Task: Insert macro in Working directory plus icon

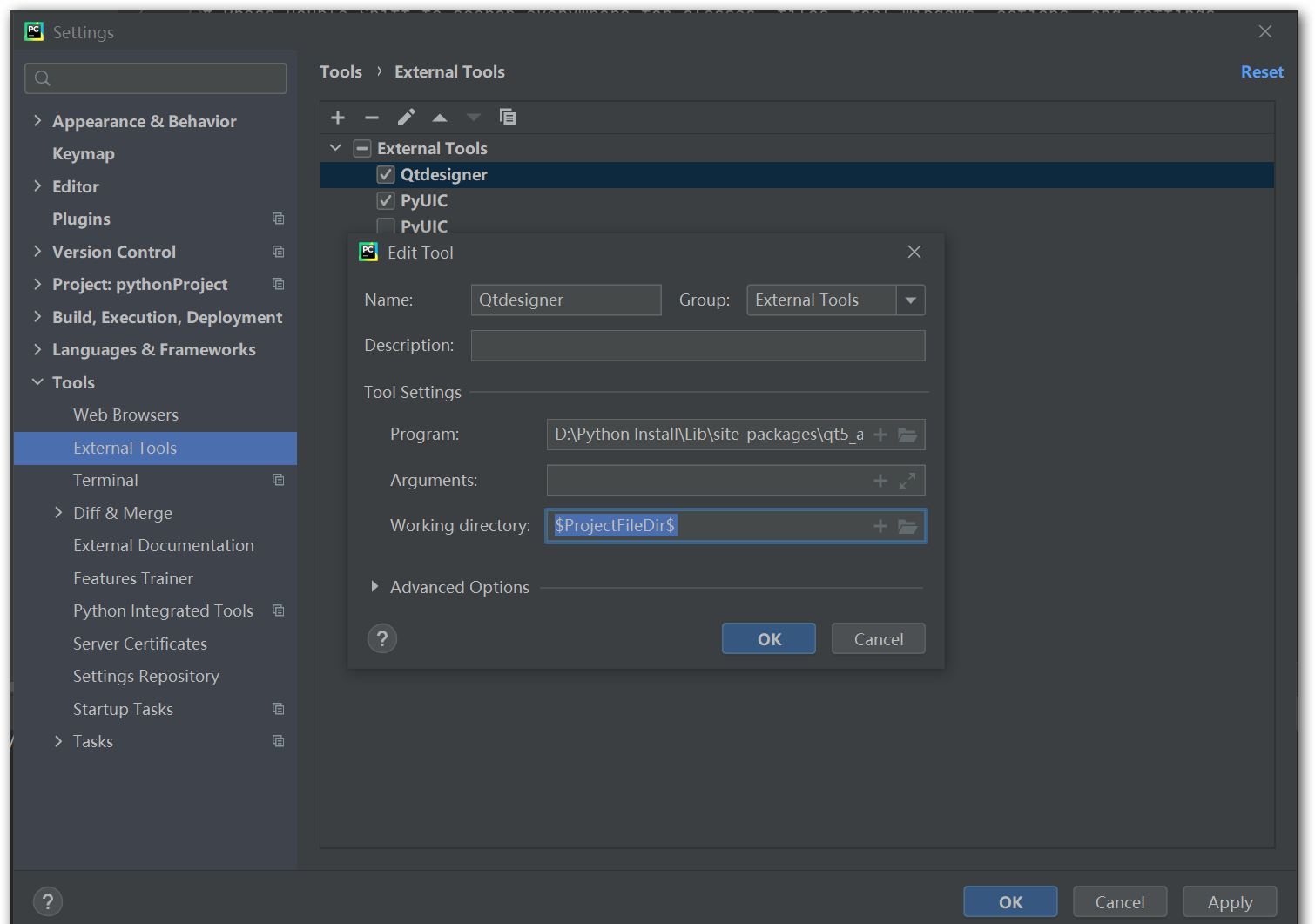Action: [x=880, y=526]
